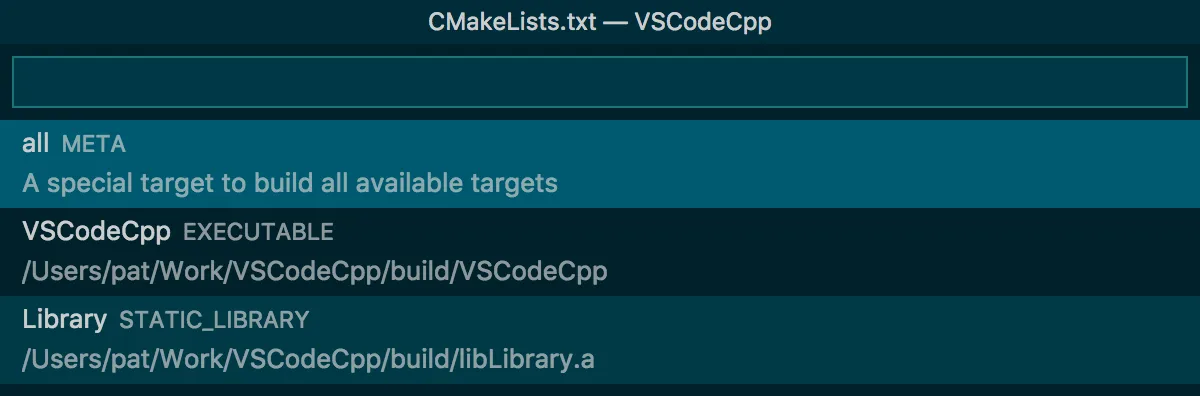Choose the last entry in the target list
Image resolution: width=1200 pixels, height=396 pixels.
(600, 338)
